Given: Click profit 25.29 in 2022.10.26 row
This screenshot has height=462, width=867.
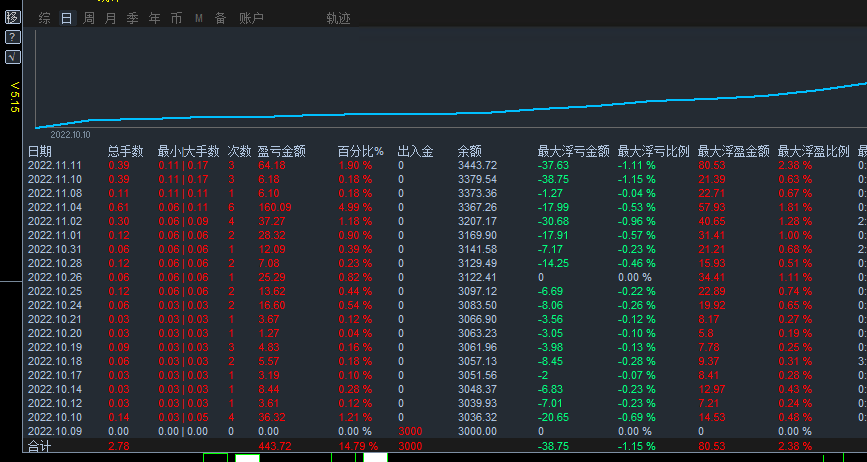Looking at the screenshot, I should pos(272,277).
